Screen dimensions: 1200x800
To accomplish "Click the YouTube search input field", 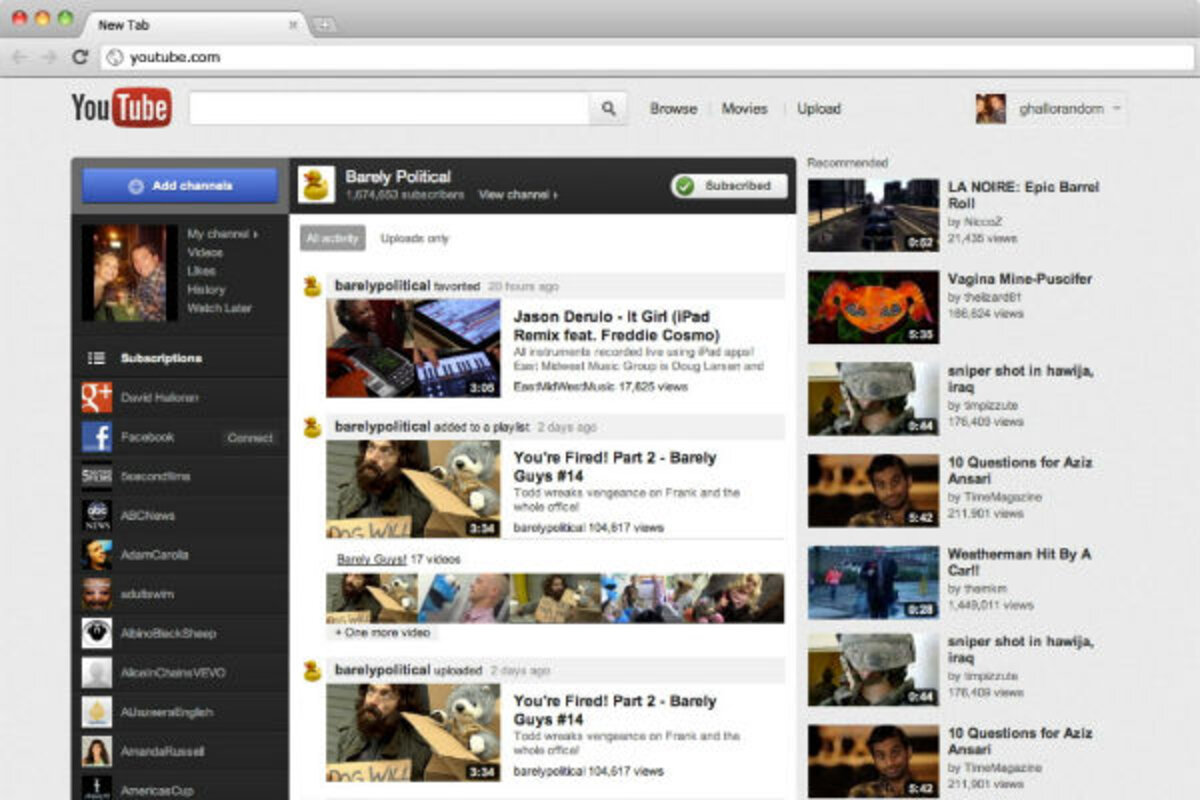I will tap(389, 109).
